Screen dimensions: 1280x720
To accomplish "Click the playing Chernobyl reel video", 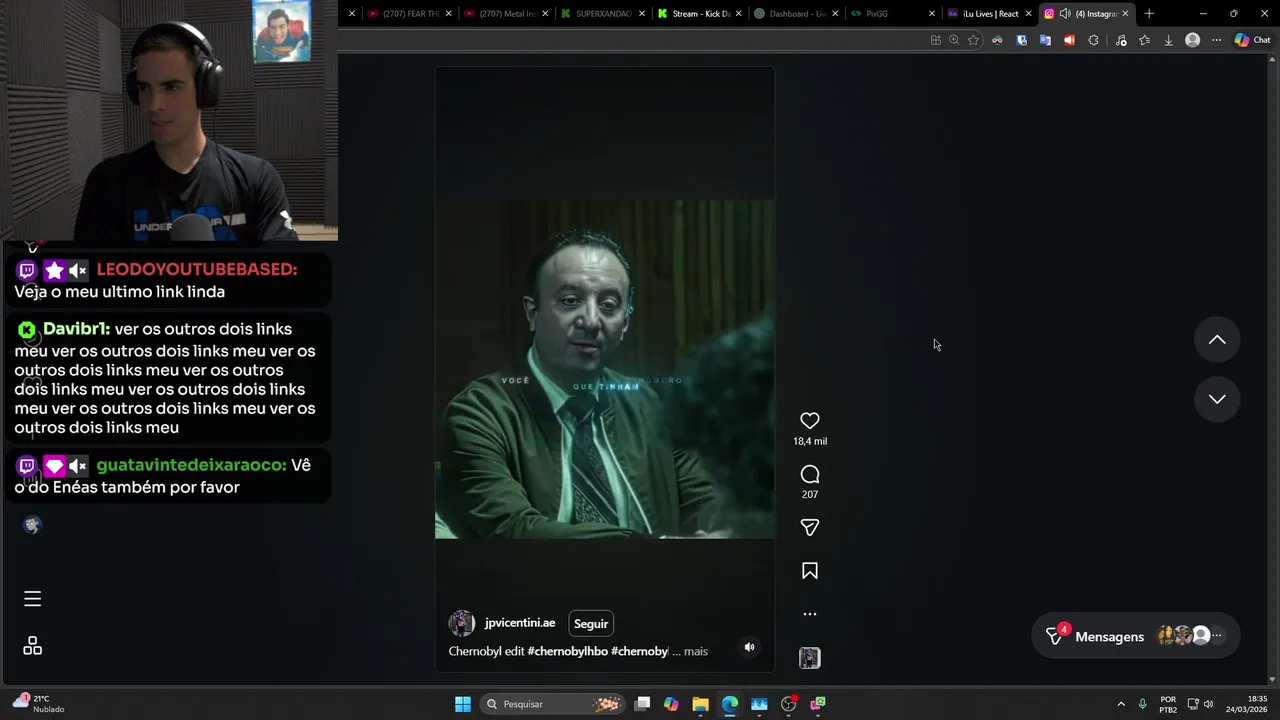I will point(604,369).
